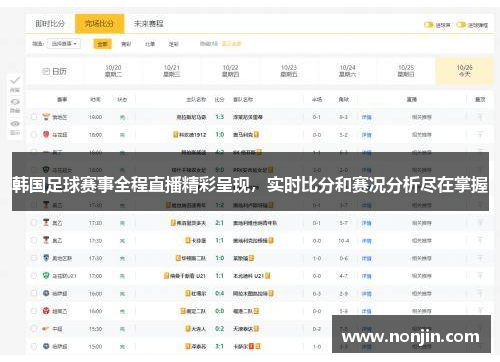
Task: Tick checkbox for the 15:30 match
Action: (34, 329)
